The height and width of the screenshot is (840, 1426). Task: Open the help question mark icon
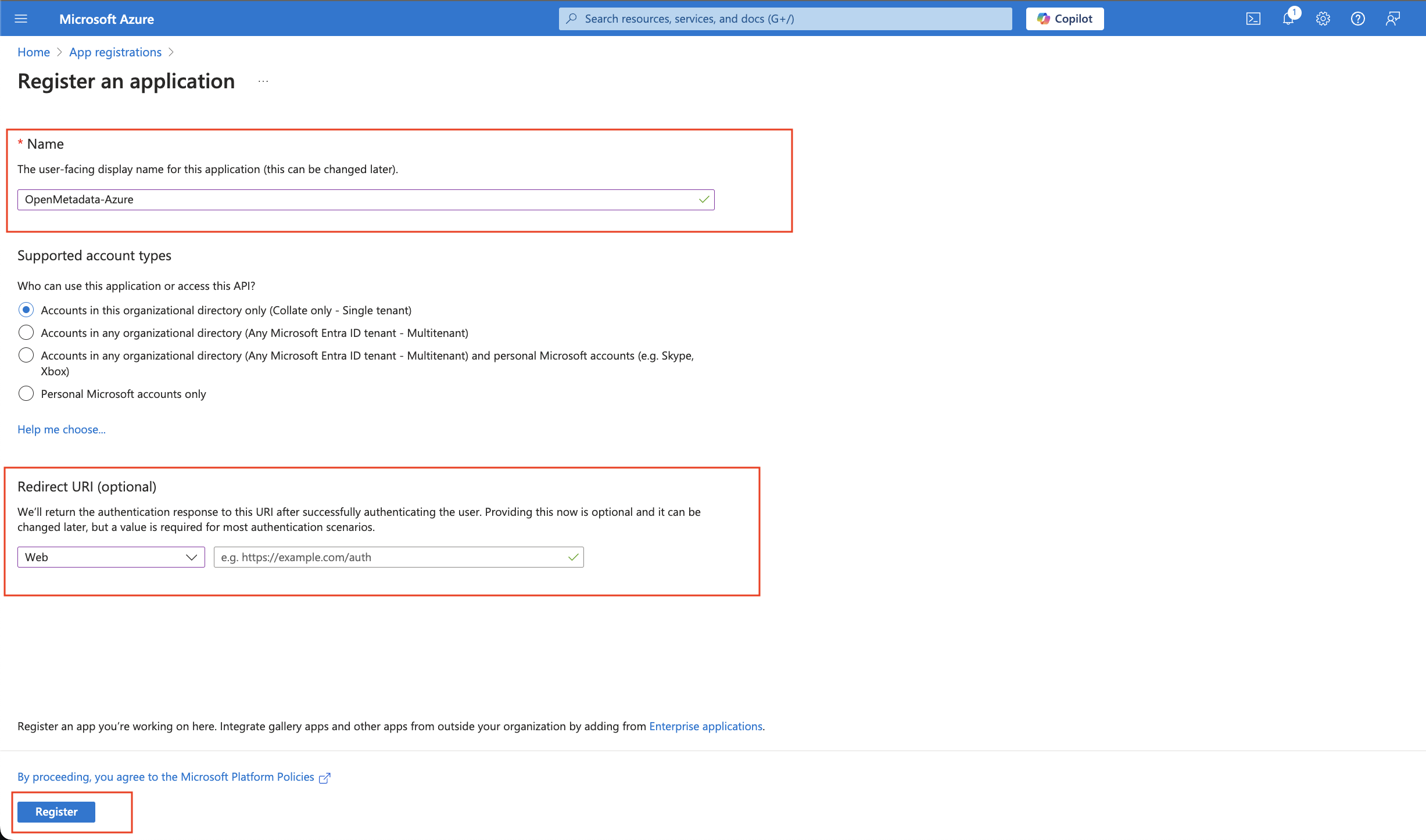[x=1357, y=19]
